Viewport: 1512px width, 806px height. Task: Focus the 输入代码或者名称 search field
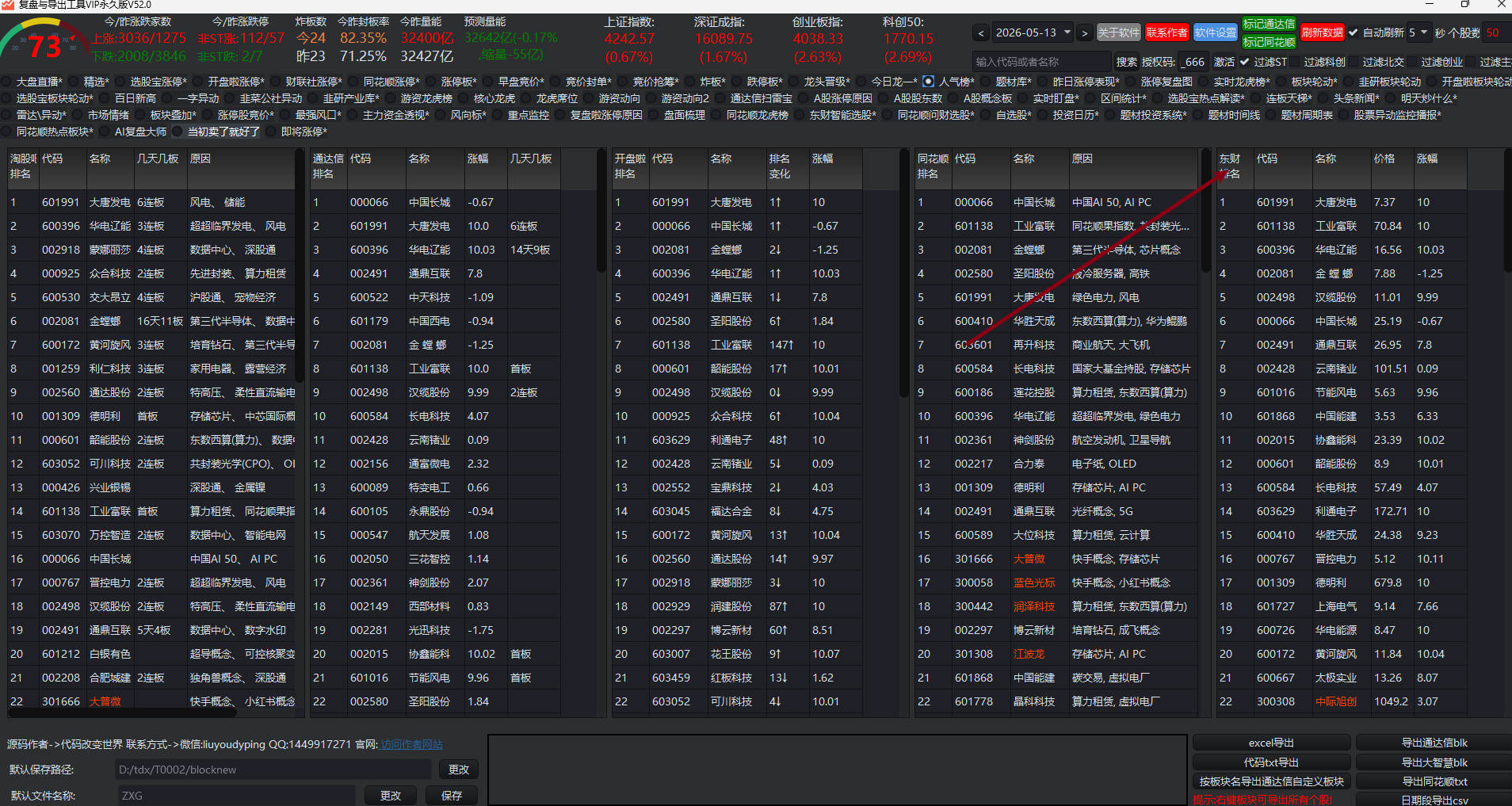pos(1041,62)
